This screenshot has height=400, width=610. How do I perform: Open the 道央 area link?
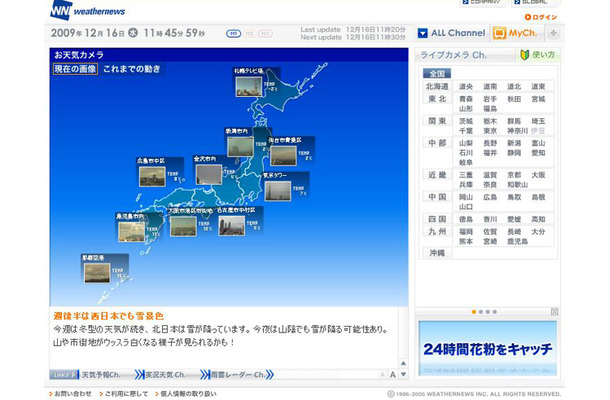tap(466, 87)
